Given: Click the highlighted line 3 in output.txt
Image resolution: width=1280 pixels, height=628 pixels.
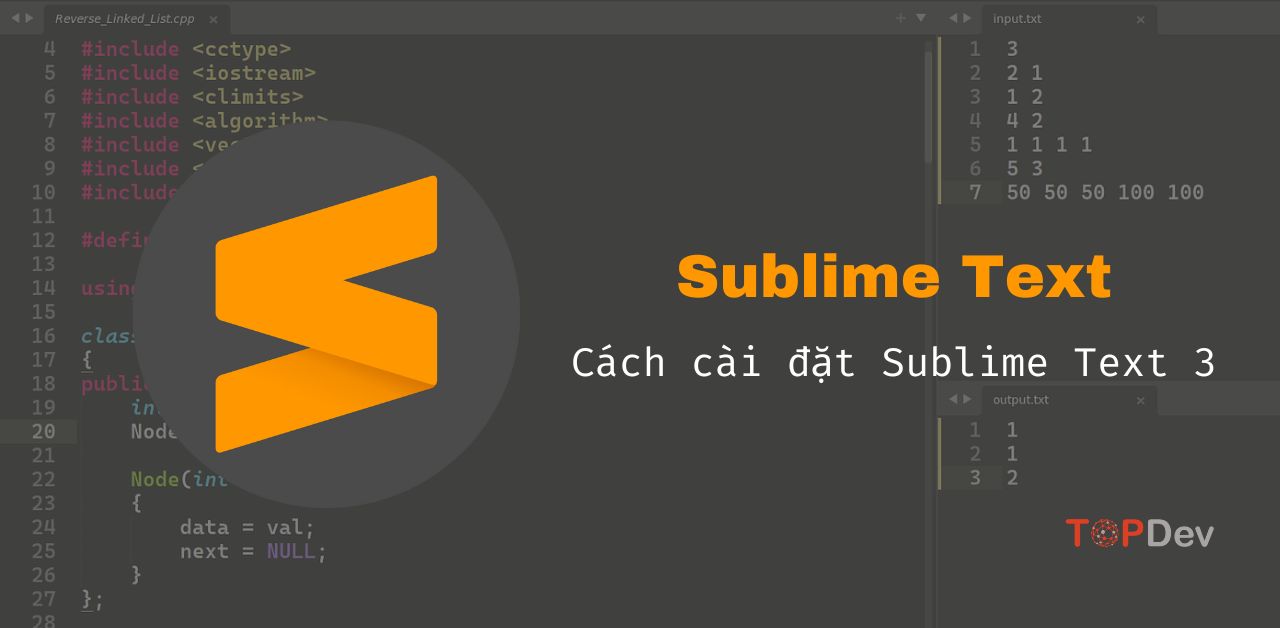Looking at the screenshot, I should tap(1011, 478).
